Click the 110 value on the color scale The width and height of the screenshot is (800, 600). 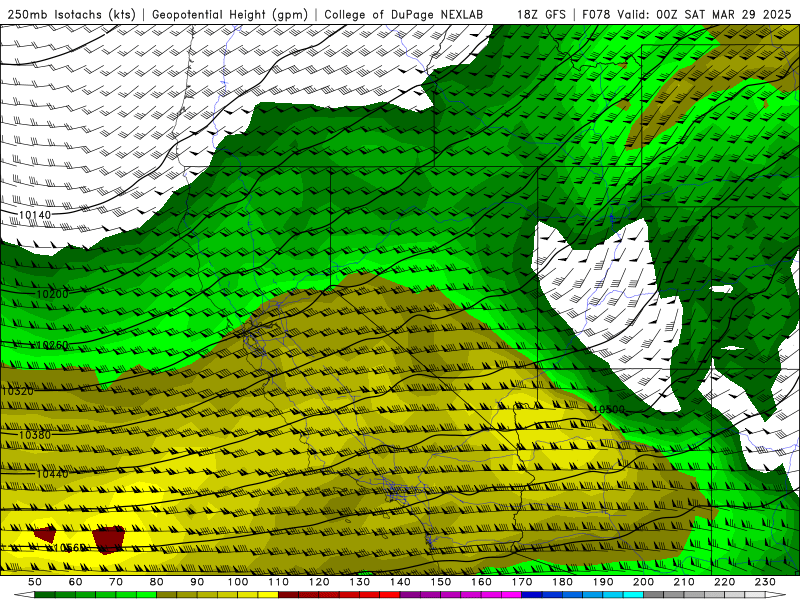(x=278, y=582)
